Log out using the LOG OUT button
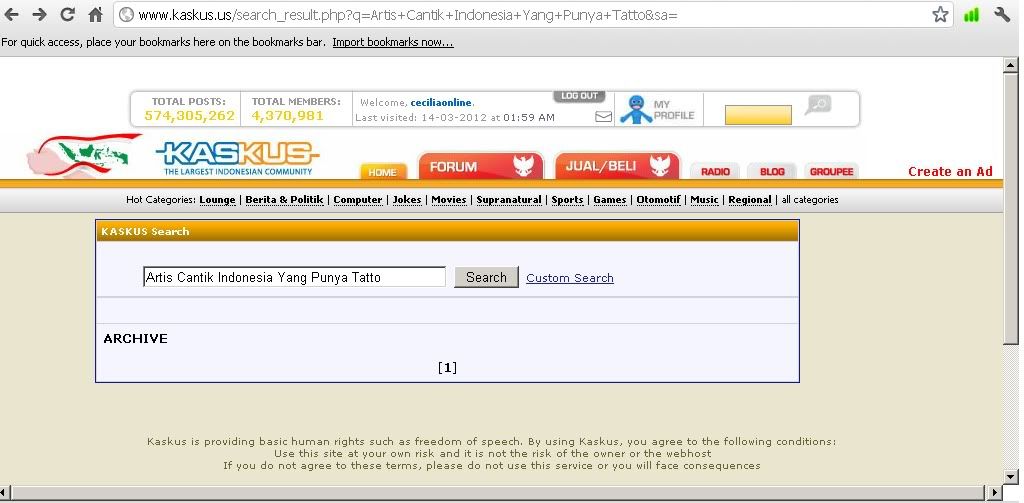Image resolution: width=1024 pixels, height=503 pixels. click(579, 96)
